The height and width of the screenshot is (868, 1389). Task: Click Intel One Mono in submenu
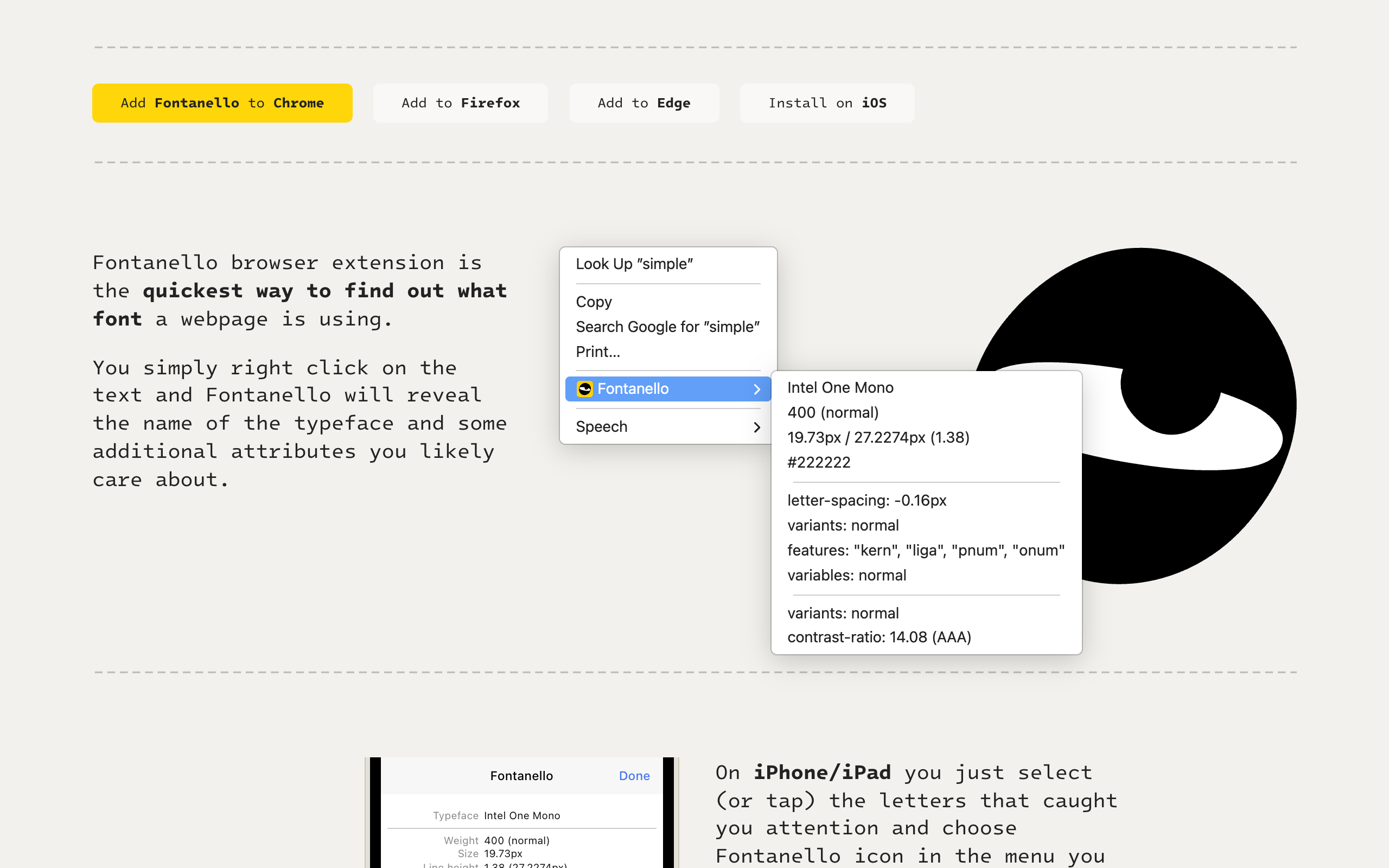click(x=840, y=387)
